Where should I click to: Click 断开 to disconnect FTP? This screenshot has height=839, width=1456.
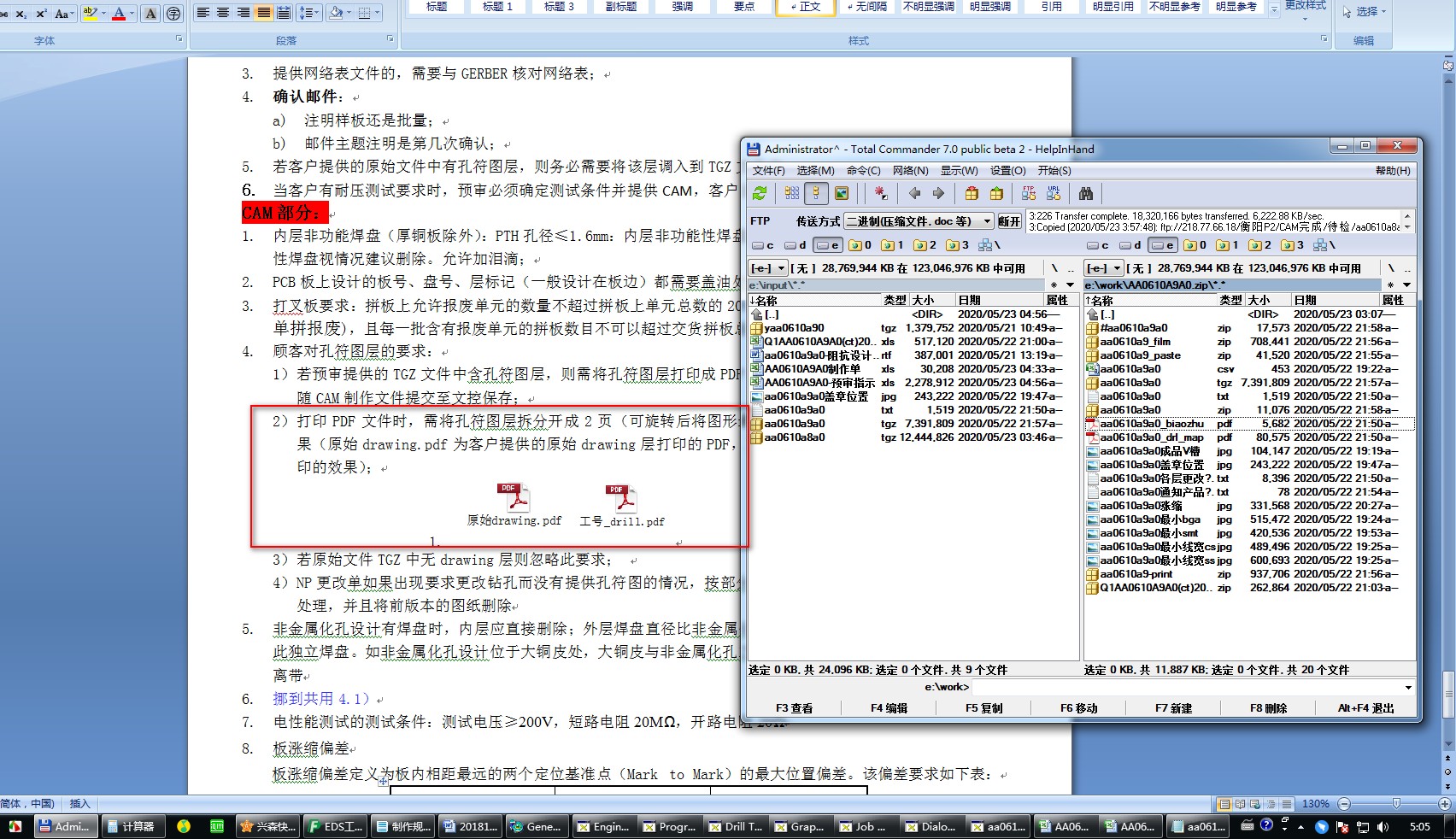1009,221
